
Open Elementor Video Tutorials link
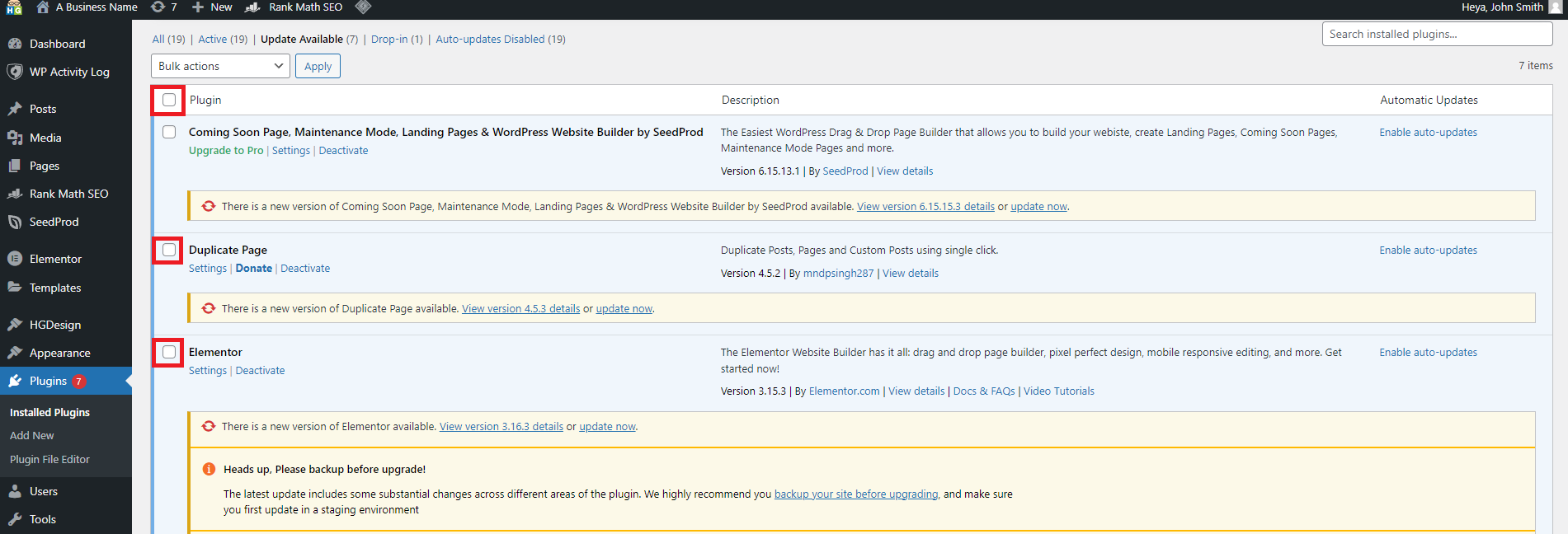pyautogui.click(x=1059, y=391)
